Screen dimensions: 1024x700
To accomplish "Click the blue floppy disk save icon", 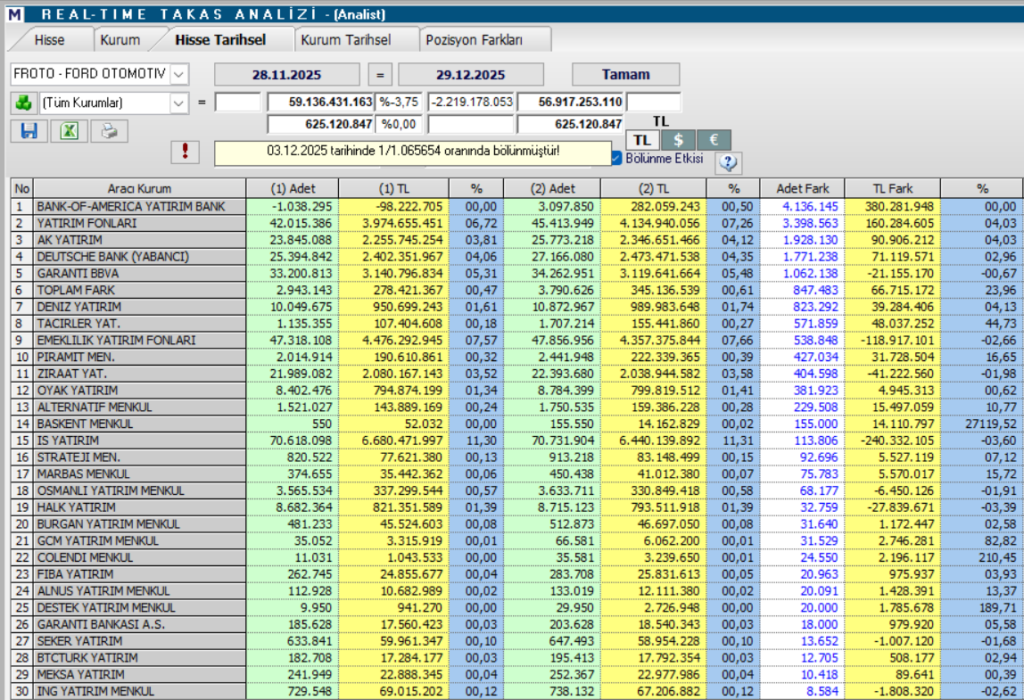I will [x=29, y=131].
